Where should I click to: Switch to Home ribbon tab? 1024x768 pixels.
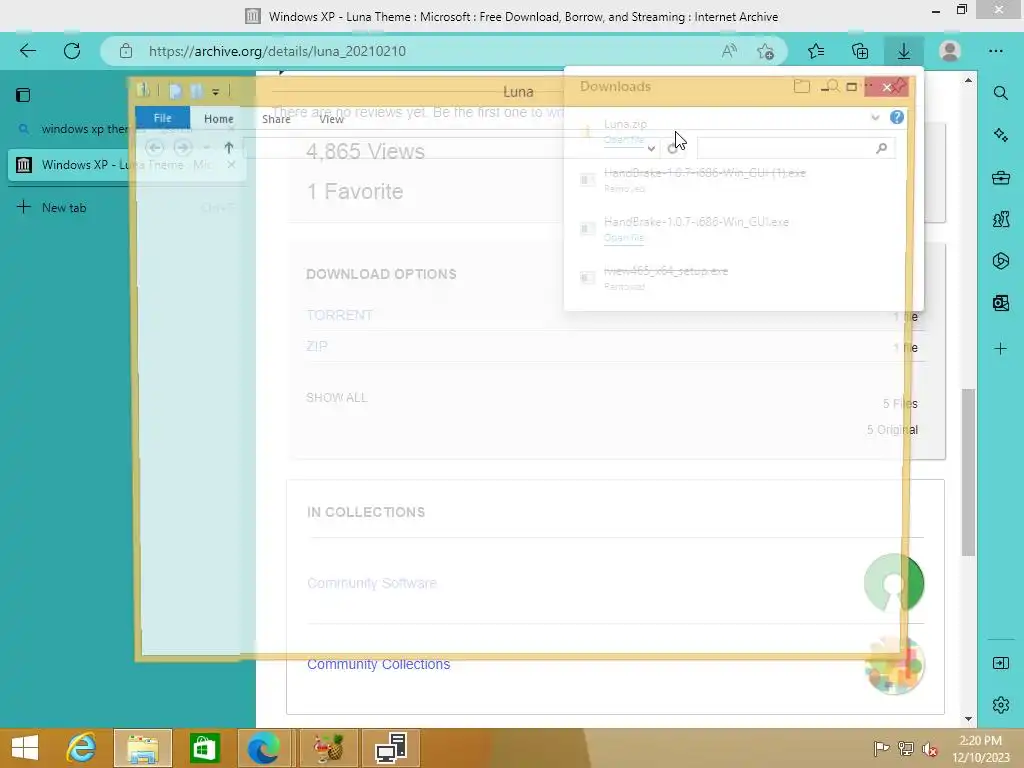(219, 119)
